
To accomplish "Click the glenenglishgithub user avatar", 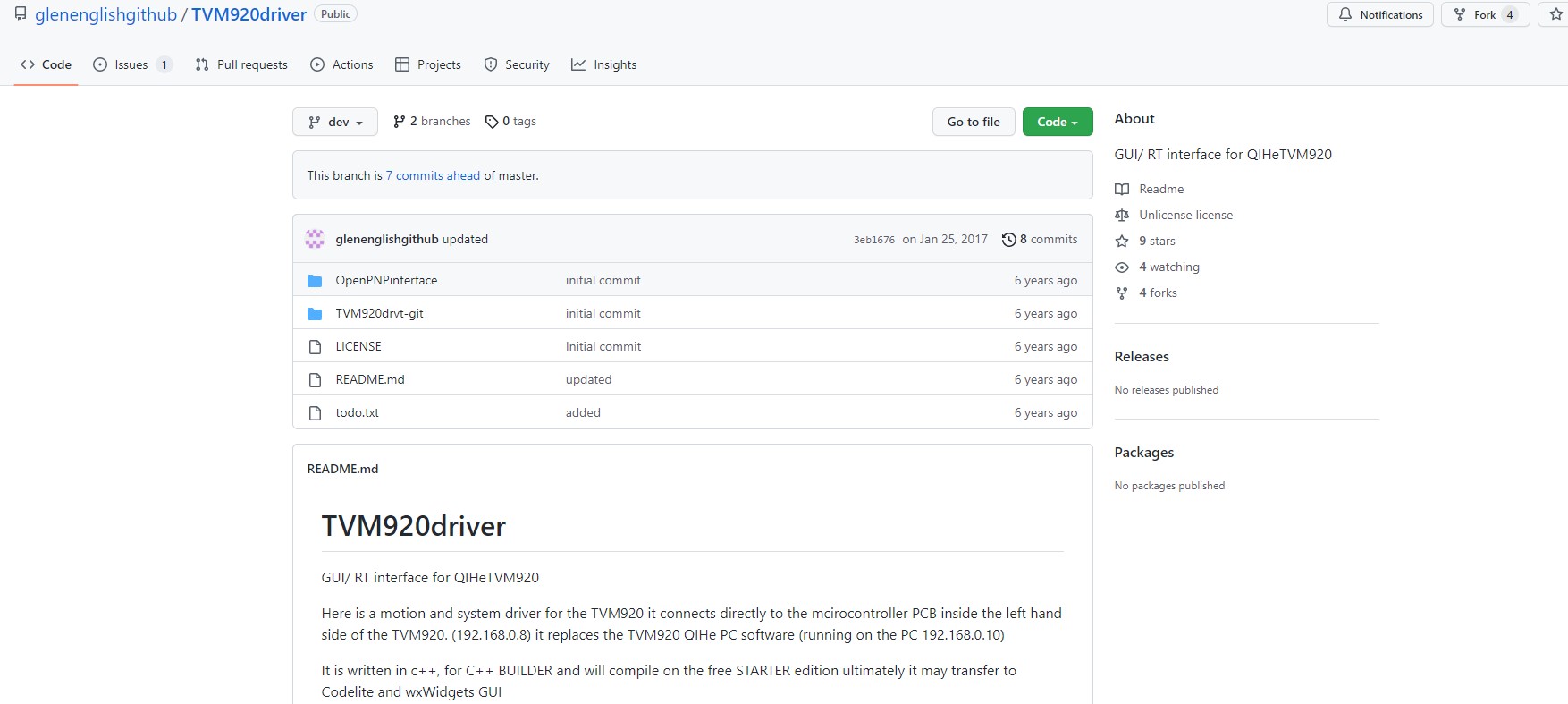I will coord(315,239).
